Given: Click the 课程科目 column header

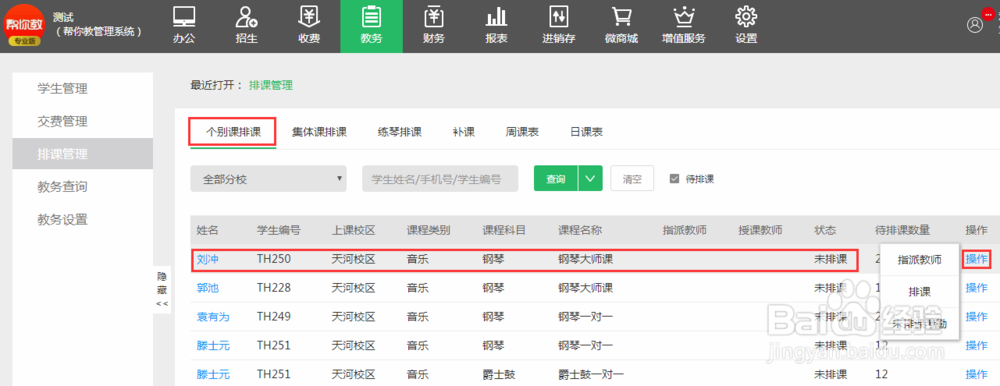Looking at the screenshot, I should click(504, 230).
